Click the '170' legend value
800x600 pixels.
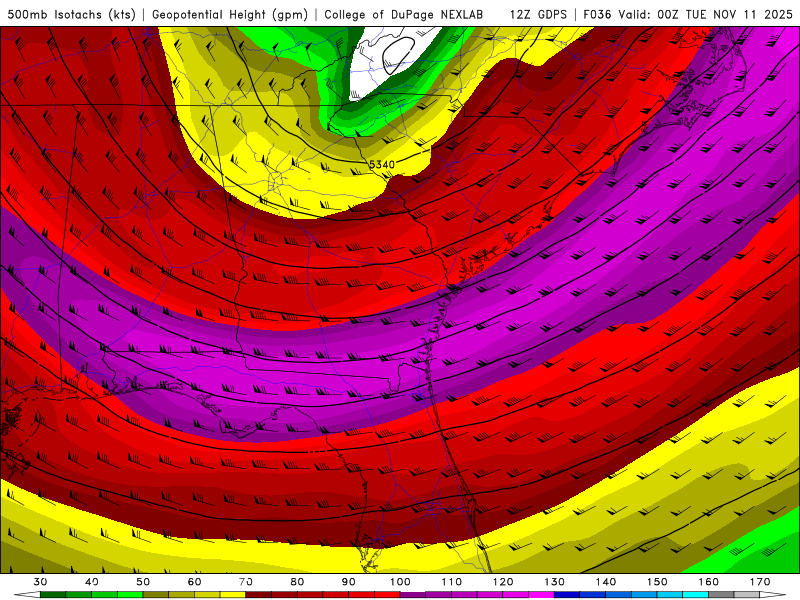coord(760,582)
